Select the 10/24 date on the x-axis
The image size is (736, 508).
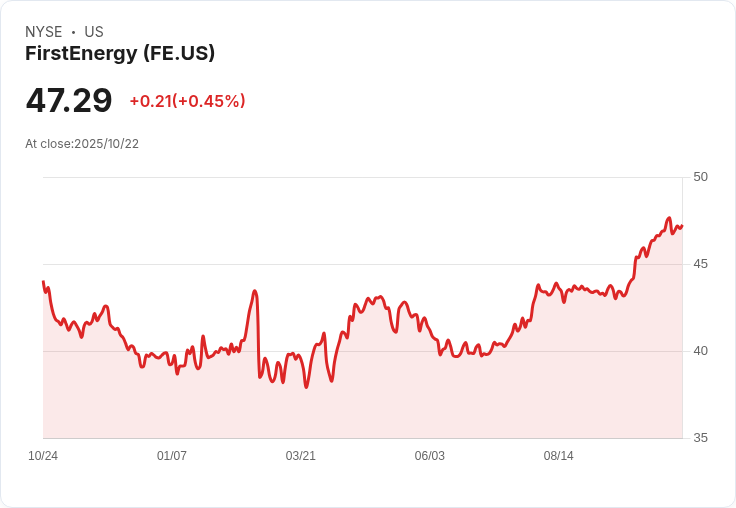point(43,456)
